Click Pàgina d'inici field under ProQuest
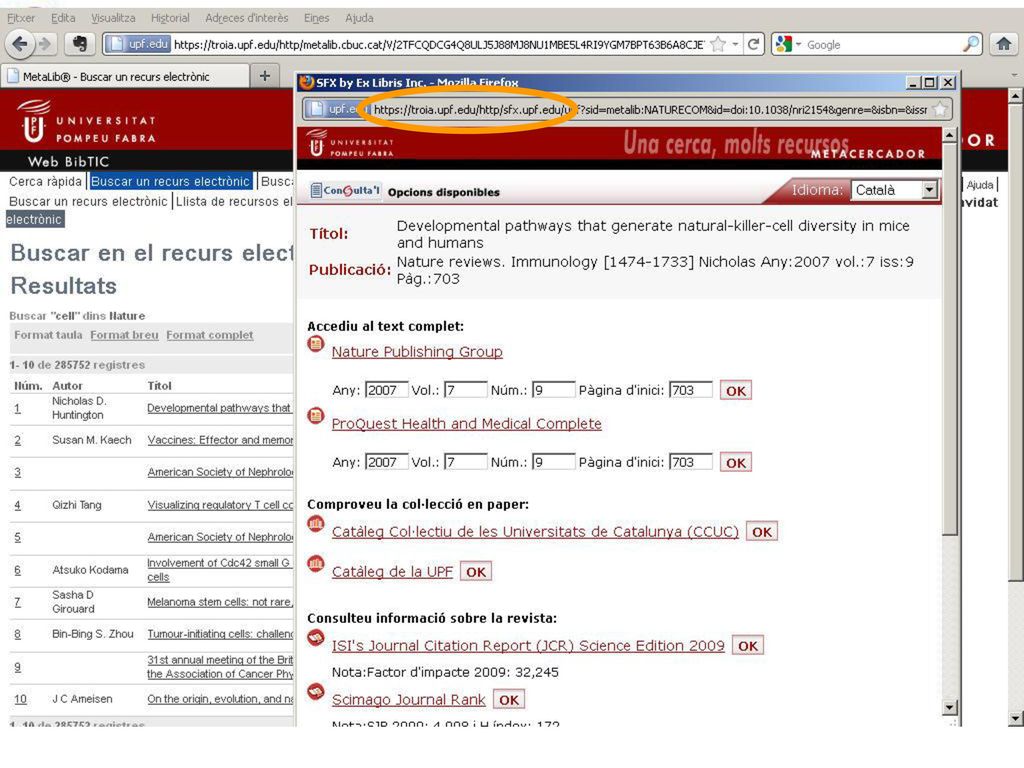This screenshot has height=768, width=1024. tap(690, 462)
